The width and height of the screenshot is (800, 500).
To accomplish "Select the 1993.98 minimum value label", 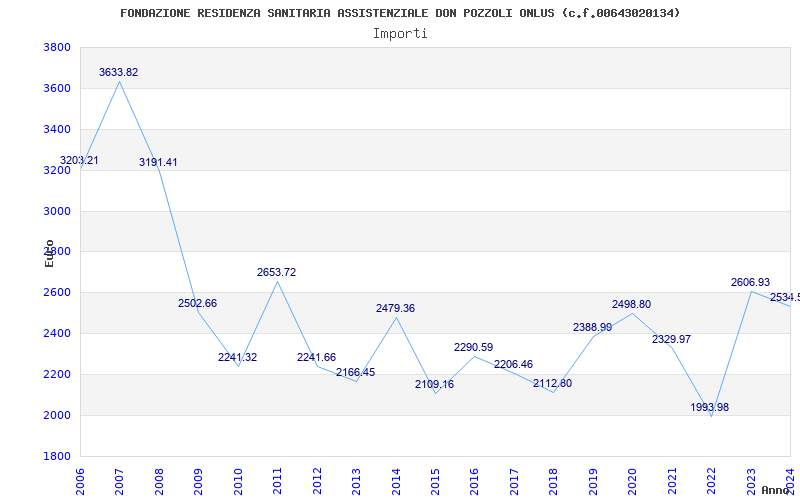I will click(710, 407).
